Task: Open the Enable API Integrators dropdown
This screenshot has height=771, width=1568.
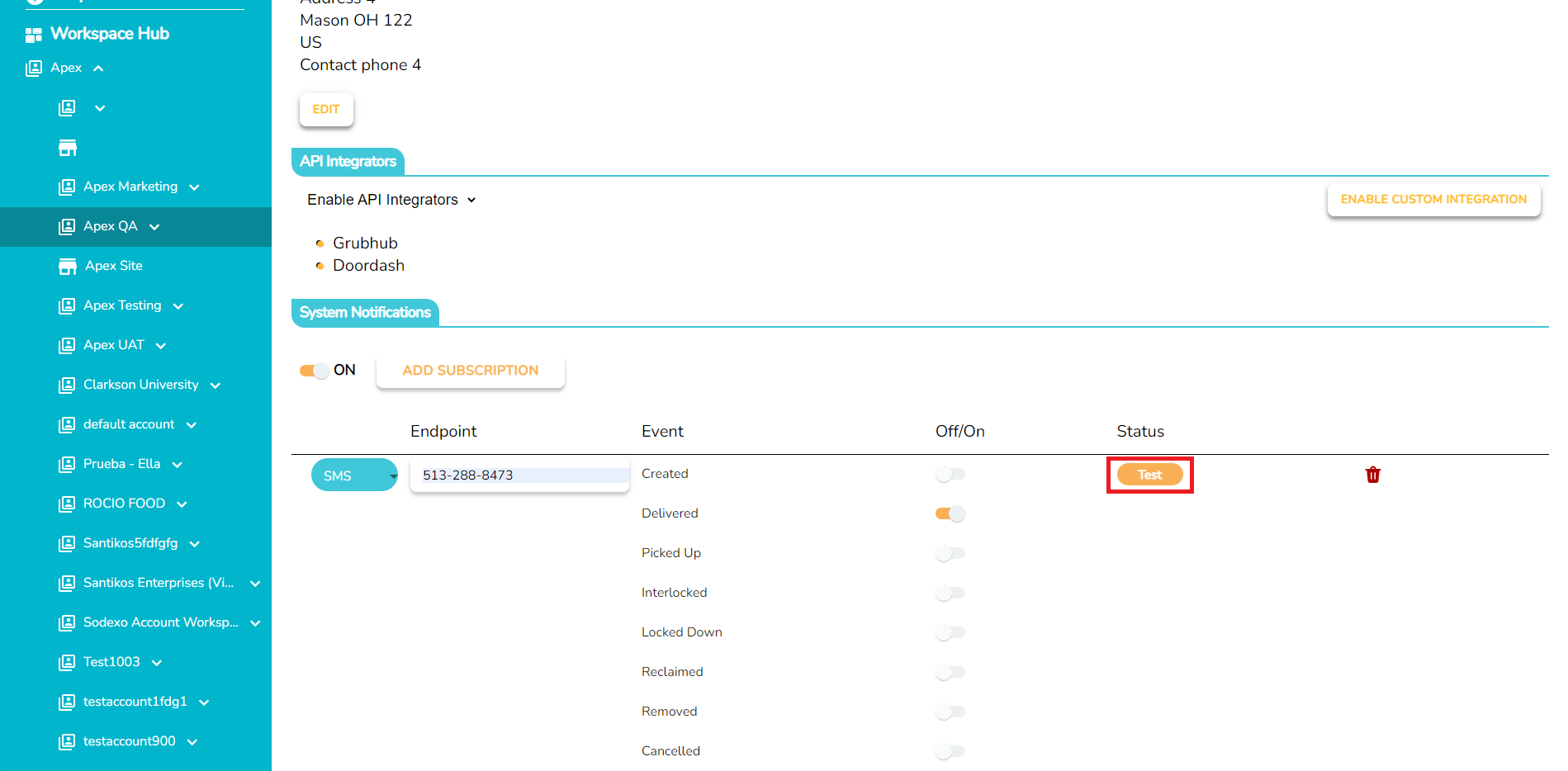Action: pos(391,200)
